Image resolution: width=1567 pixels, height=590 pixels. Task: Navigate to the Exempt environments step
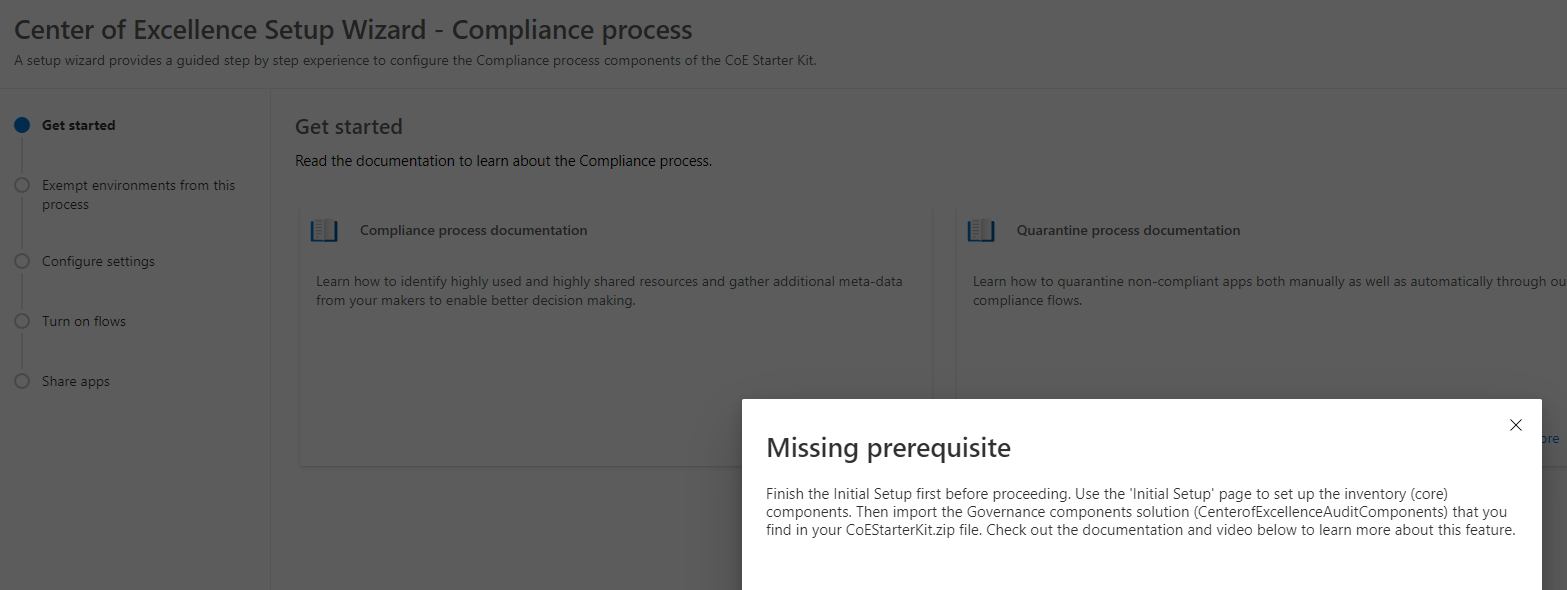tap(137, 194)
